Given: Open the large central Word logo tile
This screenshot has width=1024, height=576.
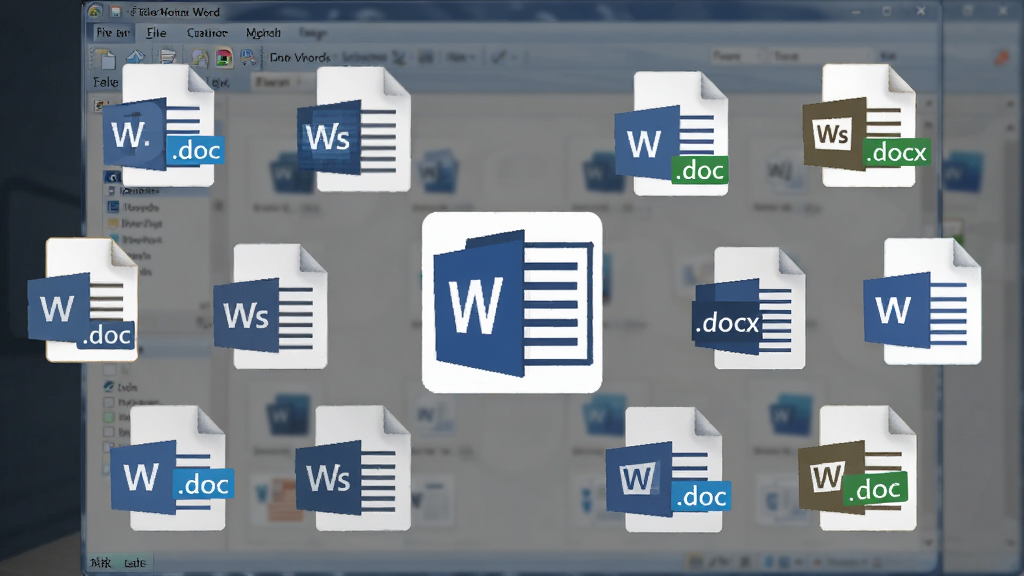Looking at the screenshot, I should 512,302.
